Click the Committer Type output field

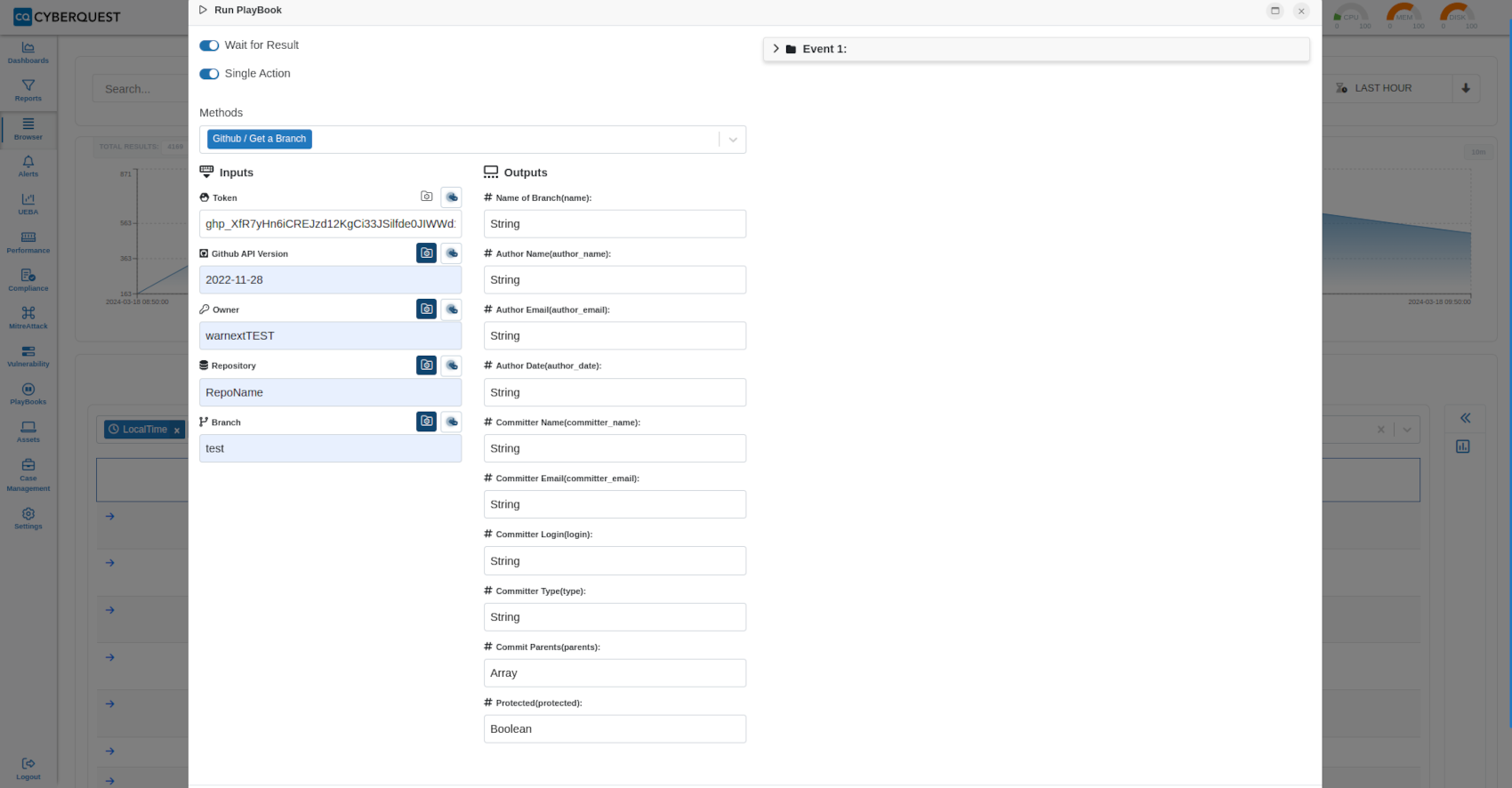[x=615, y=617]
